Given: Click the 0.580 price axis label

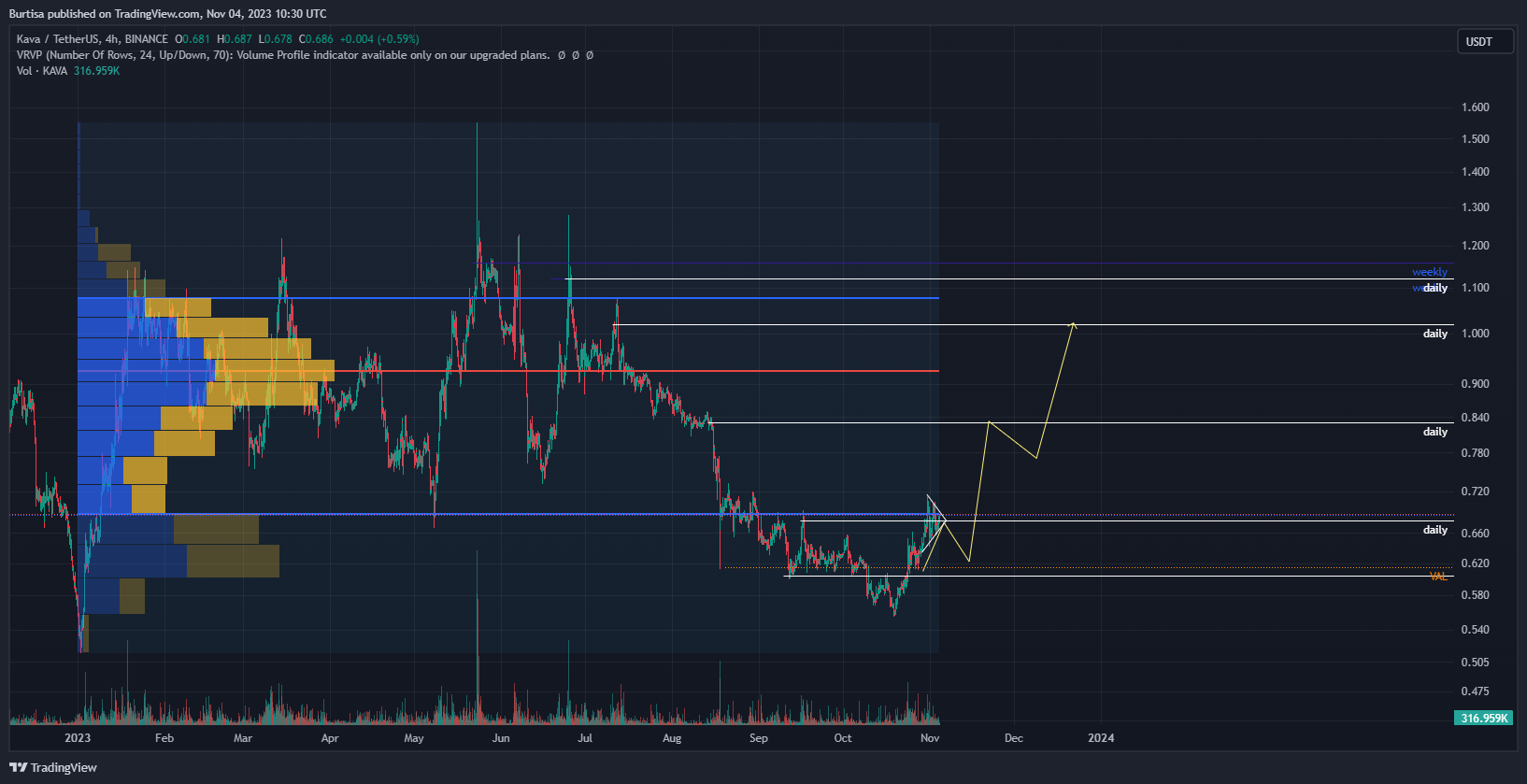Looking at the screenshot, I should coord(1476,595).
